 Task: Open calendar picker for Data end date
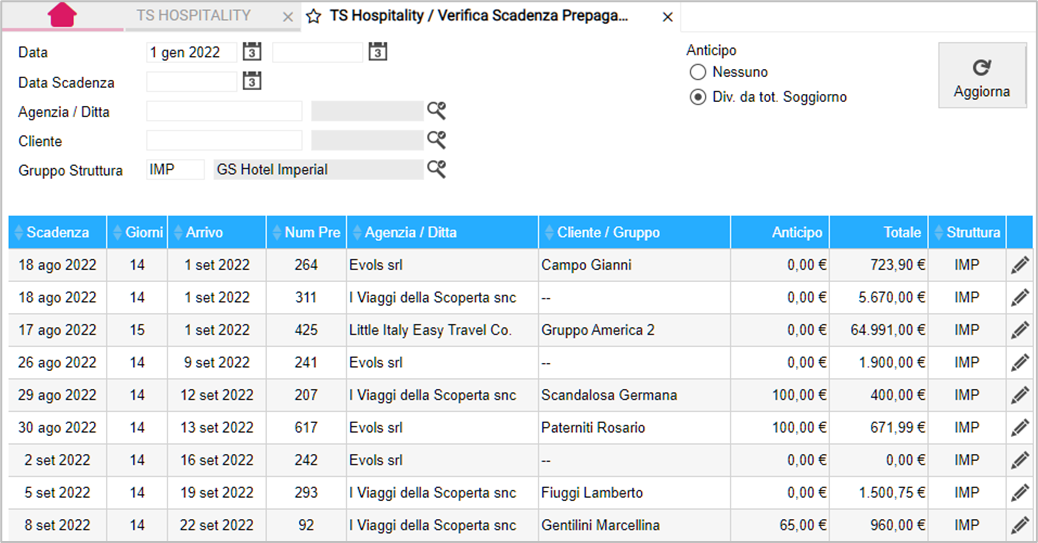377,52
